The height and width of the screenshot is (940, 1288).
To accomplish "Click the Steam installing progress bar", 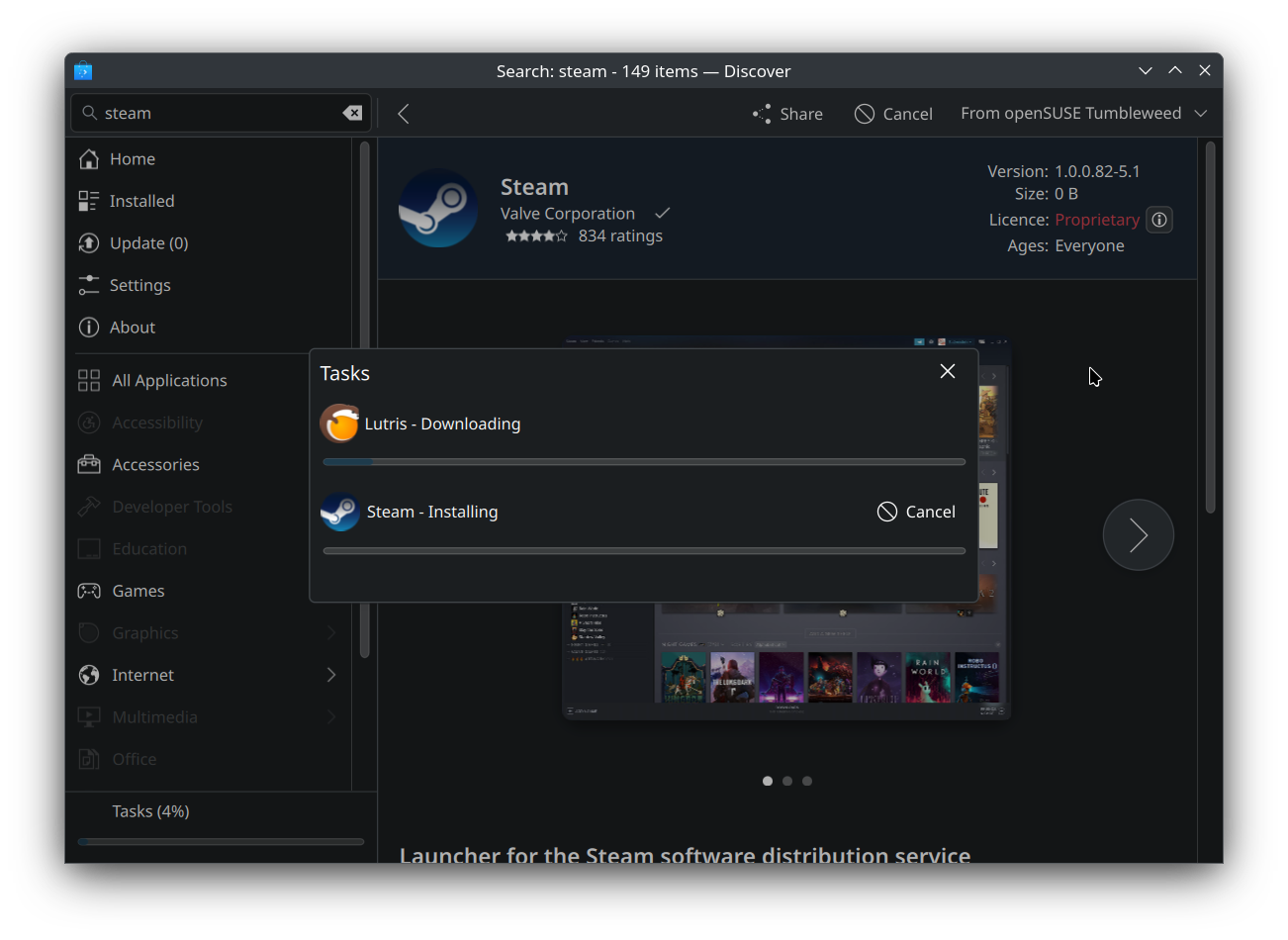I will [644, 551].
